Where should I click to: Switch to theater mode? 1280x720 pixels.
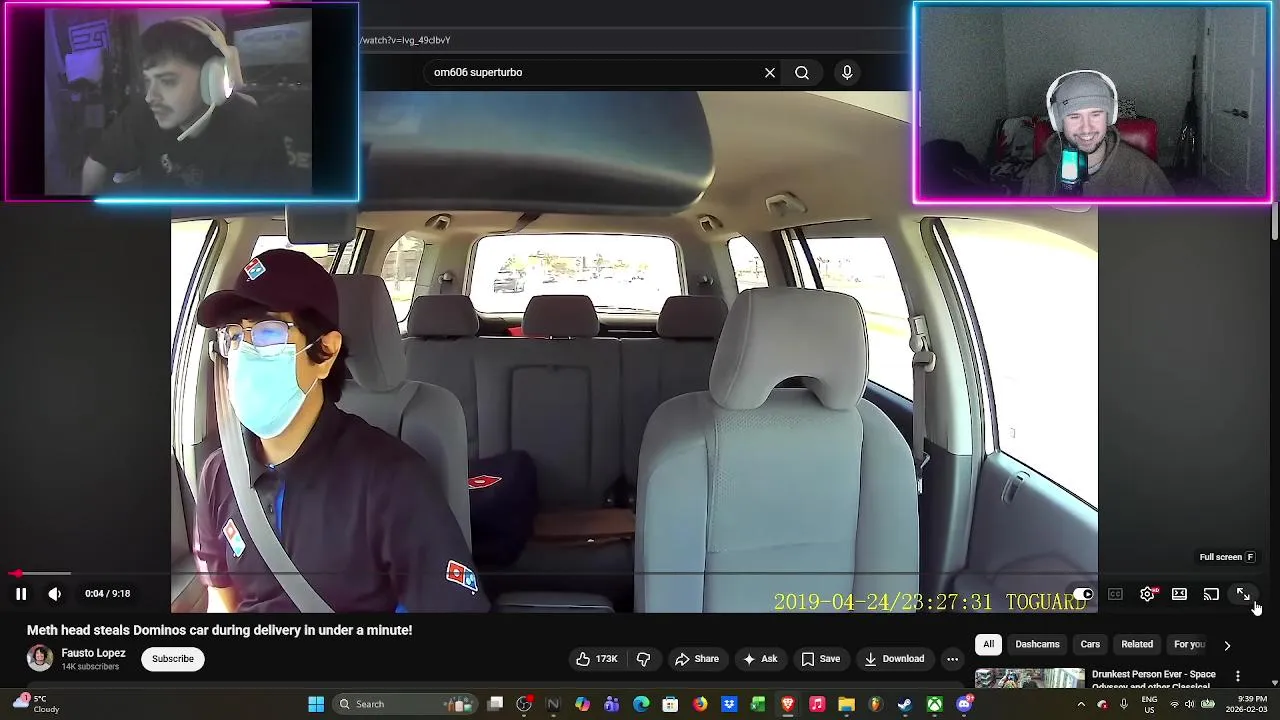pos(1179,594)
